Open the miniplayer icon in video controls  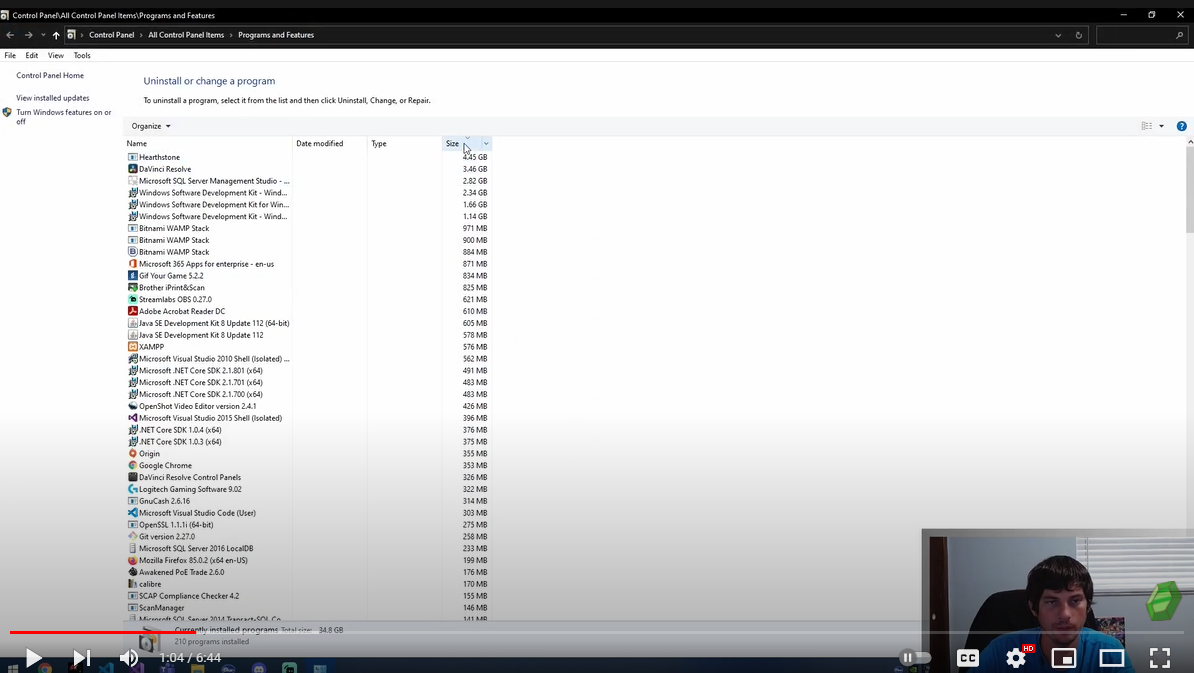click(1063, 657)
